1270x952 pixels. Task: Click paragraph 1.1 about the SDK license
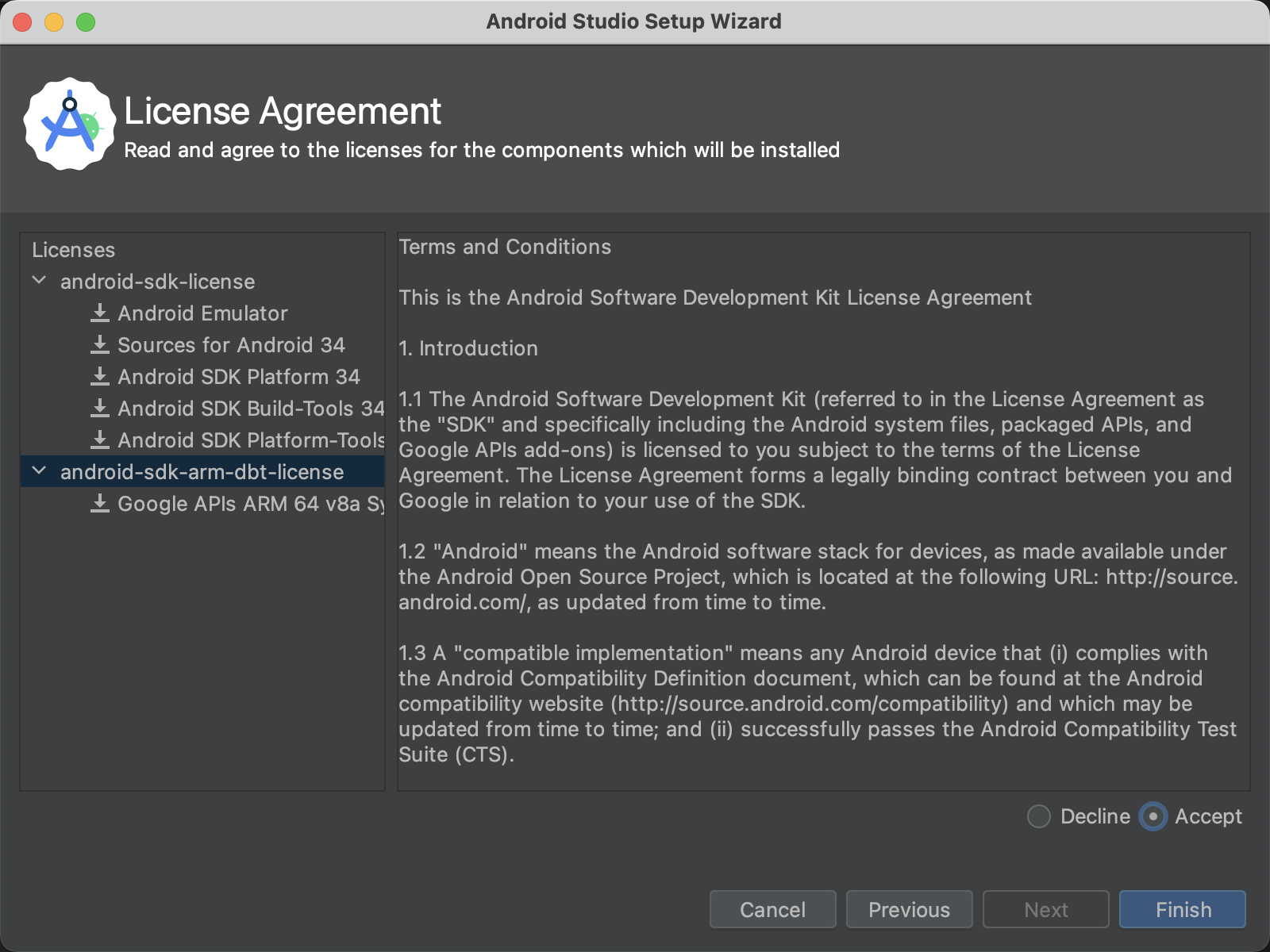click(x=815, y=450)
